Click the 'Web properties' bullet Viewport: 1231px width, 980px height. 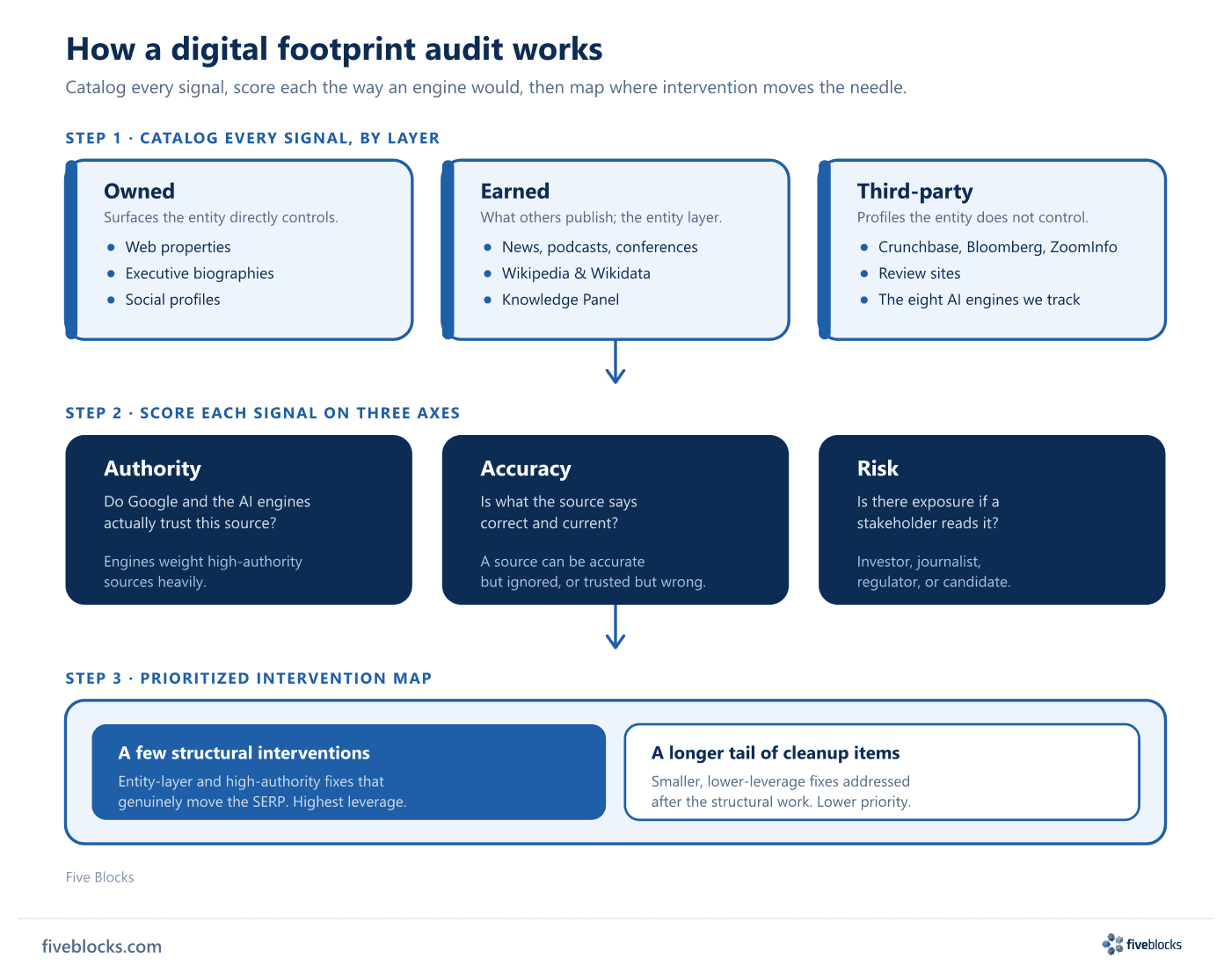click(x=178, y=247)
